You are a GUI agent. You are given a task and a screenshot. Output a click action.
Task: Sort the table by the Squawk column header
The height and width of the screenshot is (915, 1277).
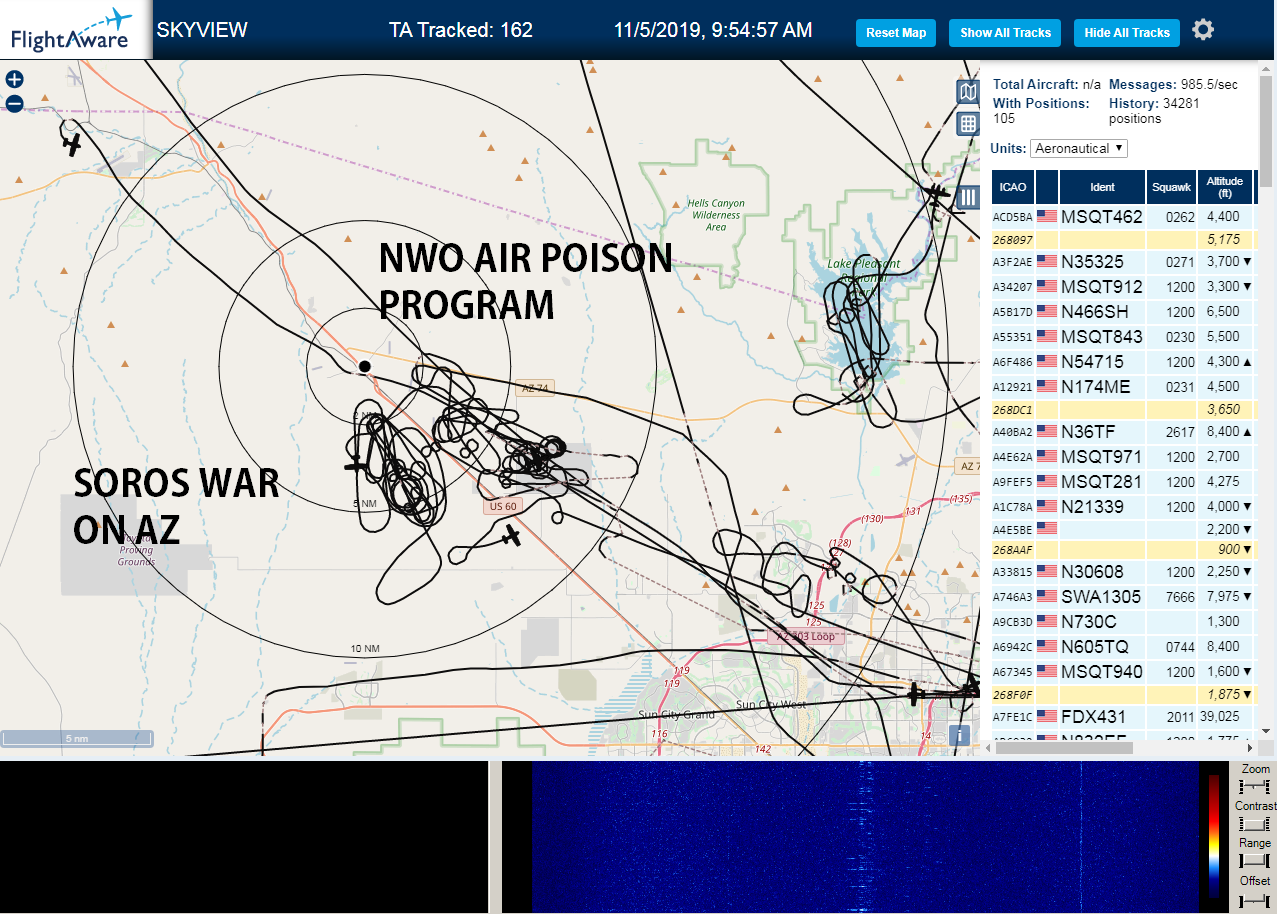pos(1171,187)
